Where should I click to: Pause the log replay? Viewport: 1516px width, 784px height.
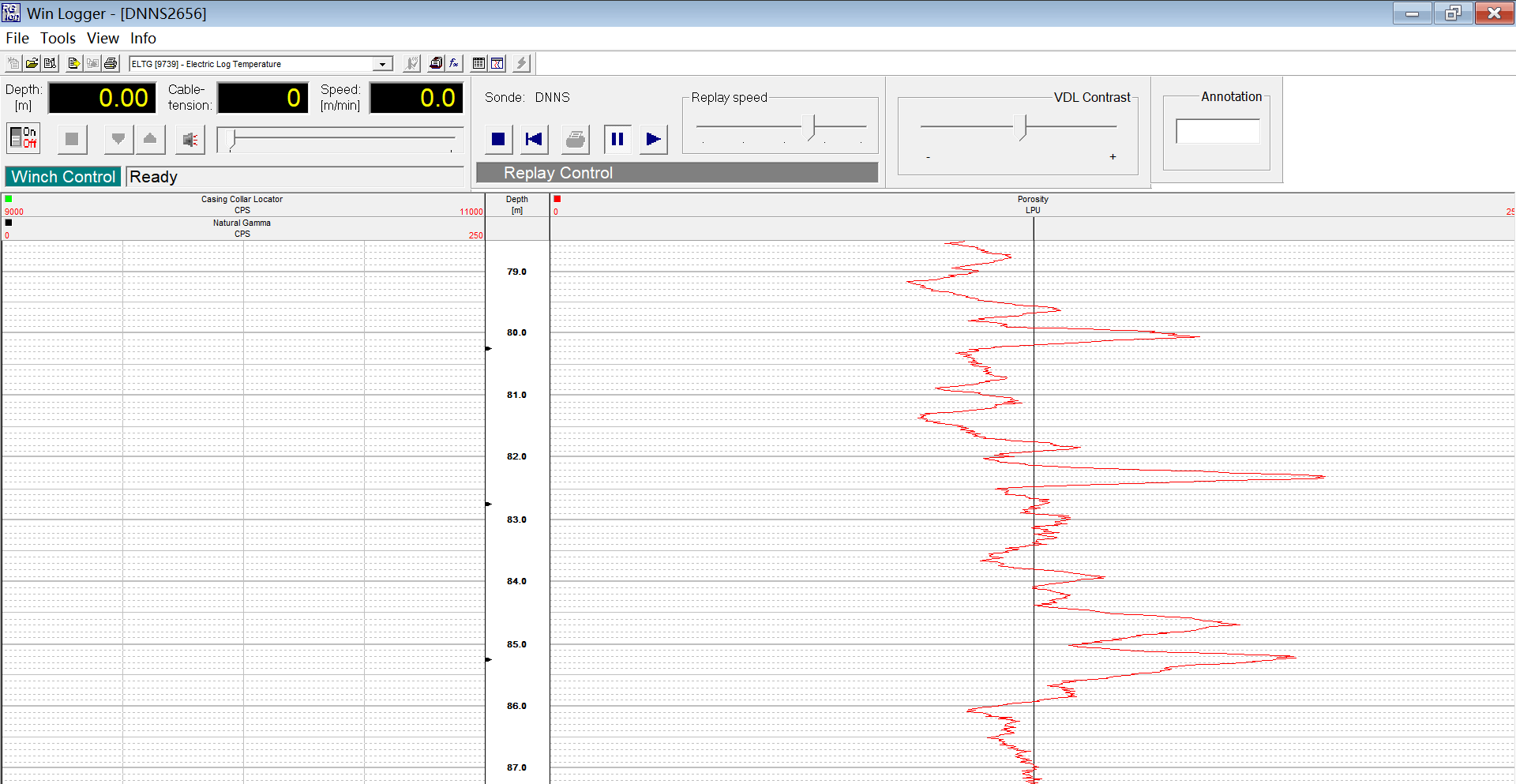tap(617, 139)
